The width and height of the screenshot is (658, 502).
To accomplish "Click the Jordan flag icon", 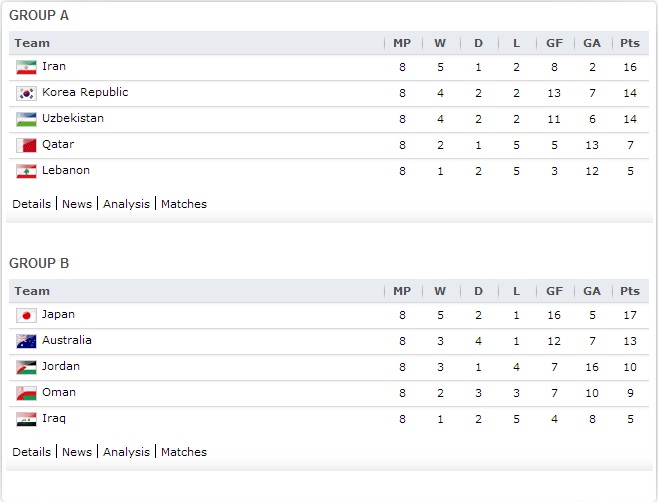I will (x=26, y=367).
